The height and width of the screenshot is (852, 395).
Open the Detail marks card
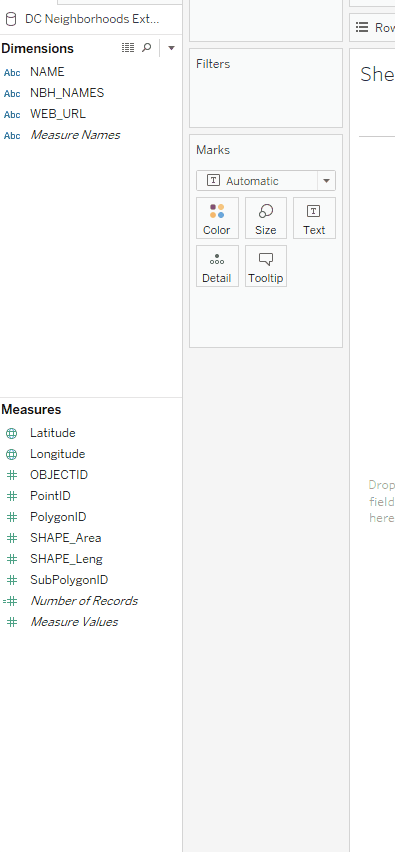tap(217, 266)
